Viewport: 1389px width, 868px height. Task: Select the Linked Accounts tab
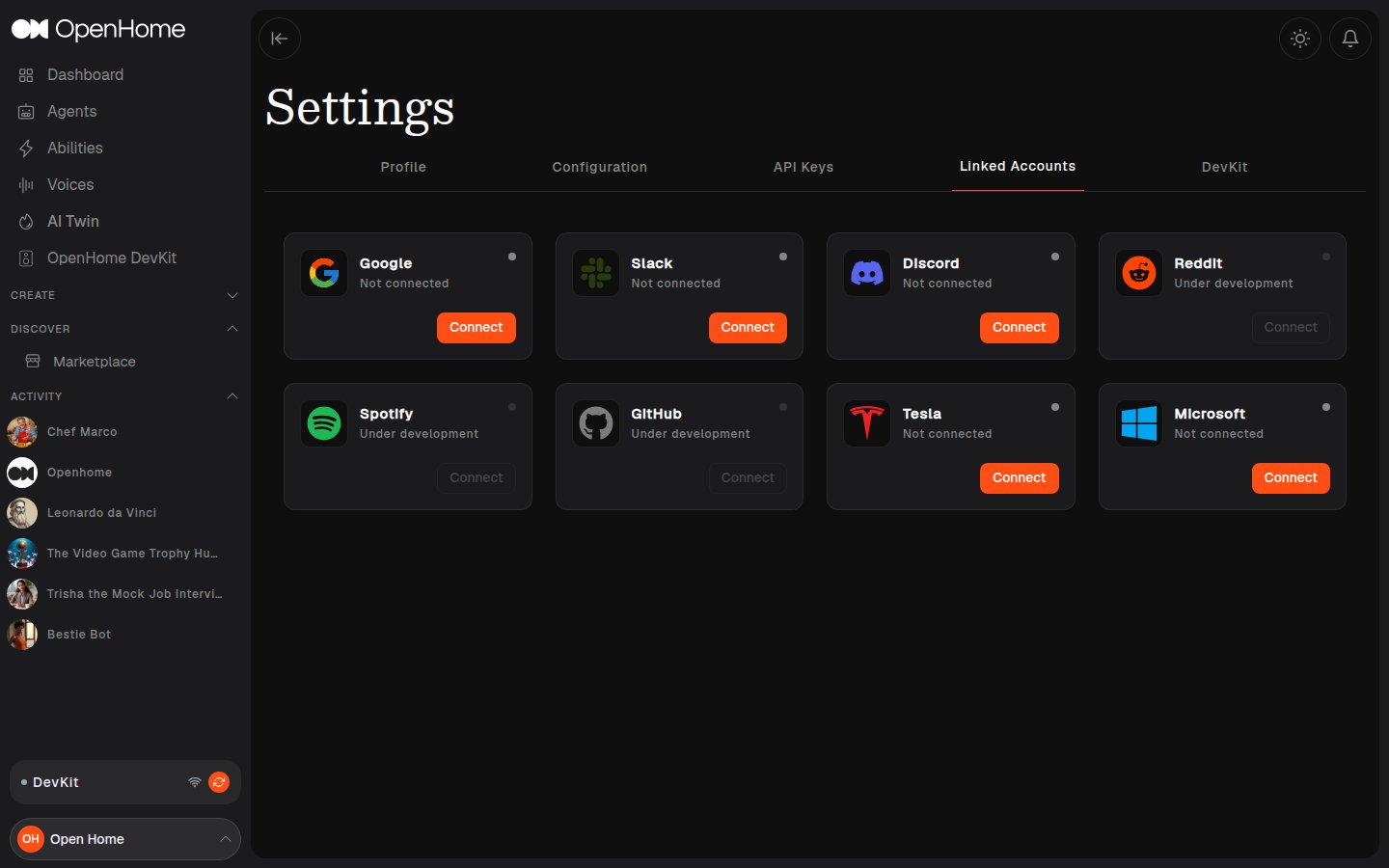click(1018, 166)
